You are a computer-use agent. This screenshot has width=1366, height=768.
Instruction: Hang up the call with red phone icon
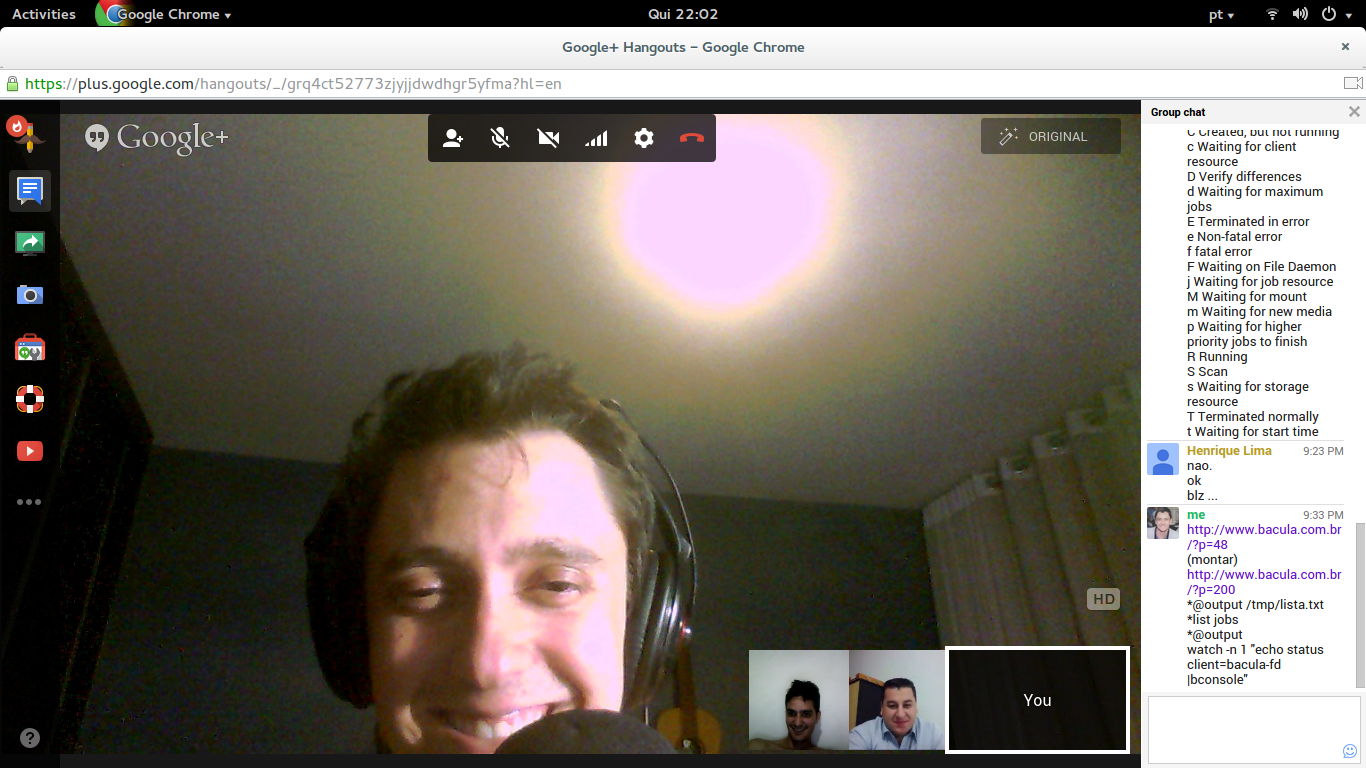tap(691, 138)
